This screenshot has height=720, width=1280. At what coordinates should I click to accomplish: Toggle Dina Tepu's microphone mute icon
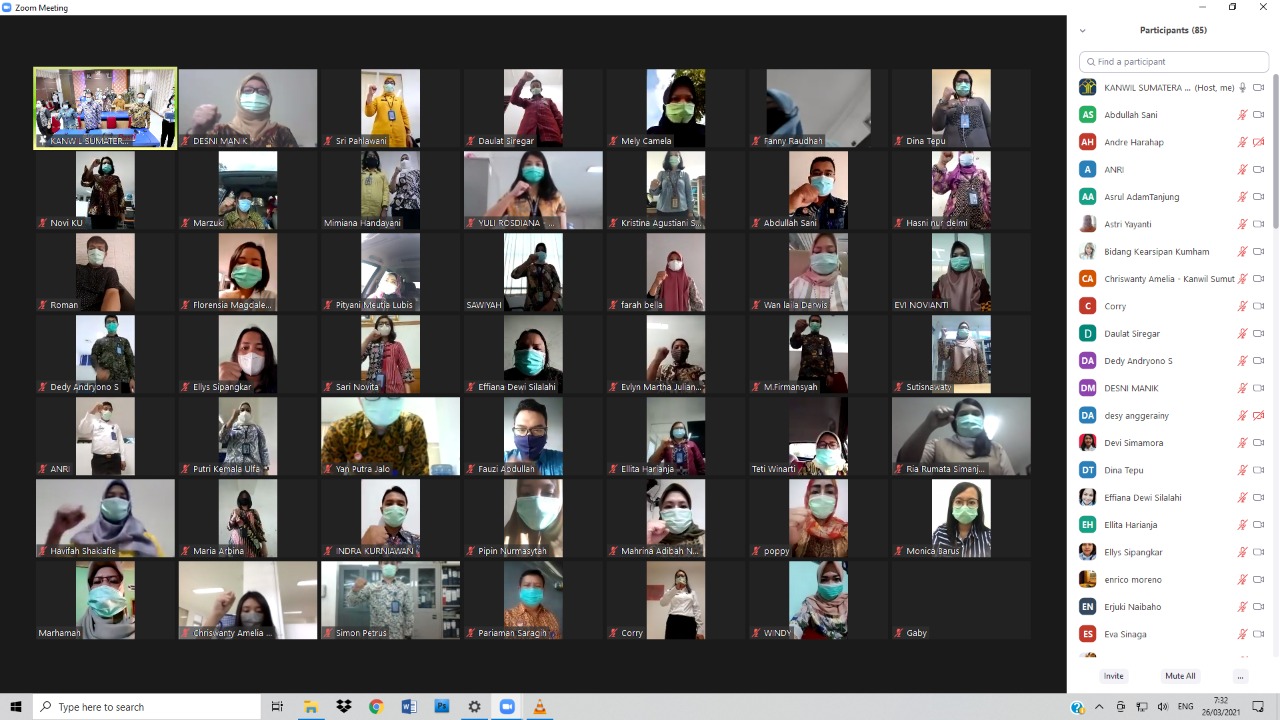pos(1242,470)
